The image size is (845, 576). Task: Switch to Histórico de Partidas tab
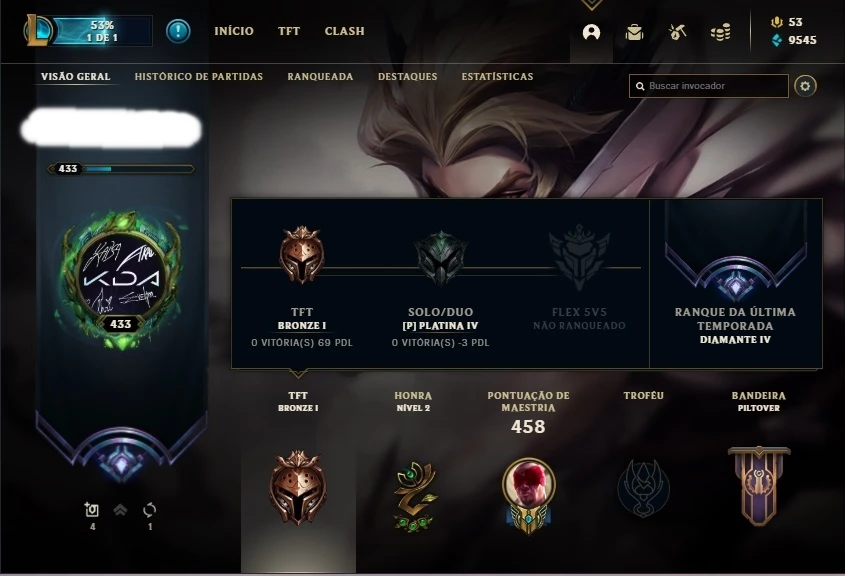[x=199, y=77]
